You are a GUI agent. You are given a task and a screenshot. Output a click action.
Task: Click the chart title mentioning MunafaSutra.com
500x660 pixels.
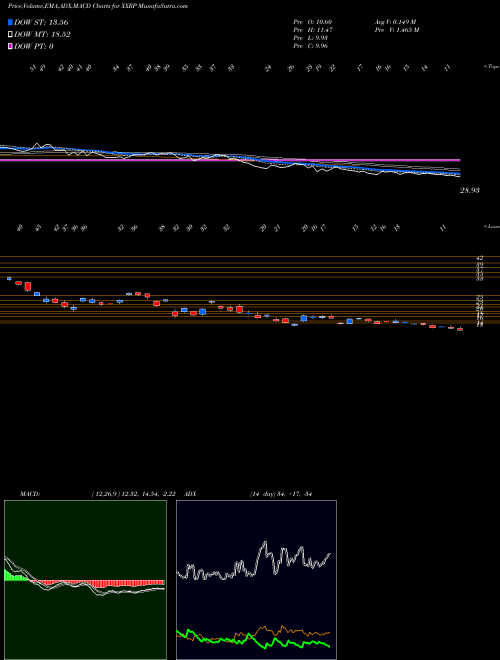(x=98, y=6)
